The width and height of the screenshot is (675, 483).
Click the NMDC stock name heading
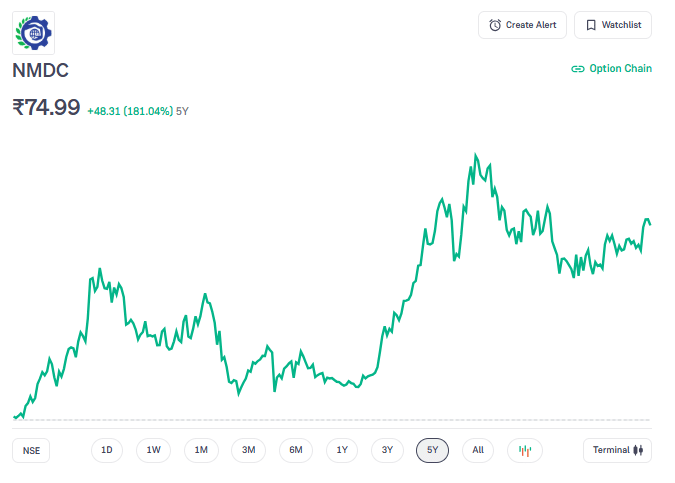40,71
